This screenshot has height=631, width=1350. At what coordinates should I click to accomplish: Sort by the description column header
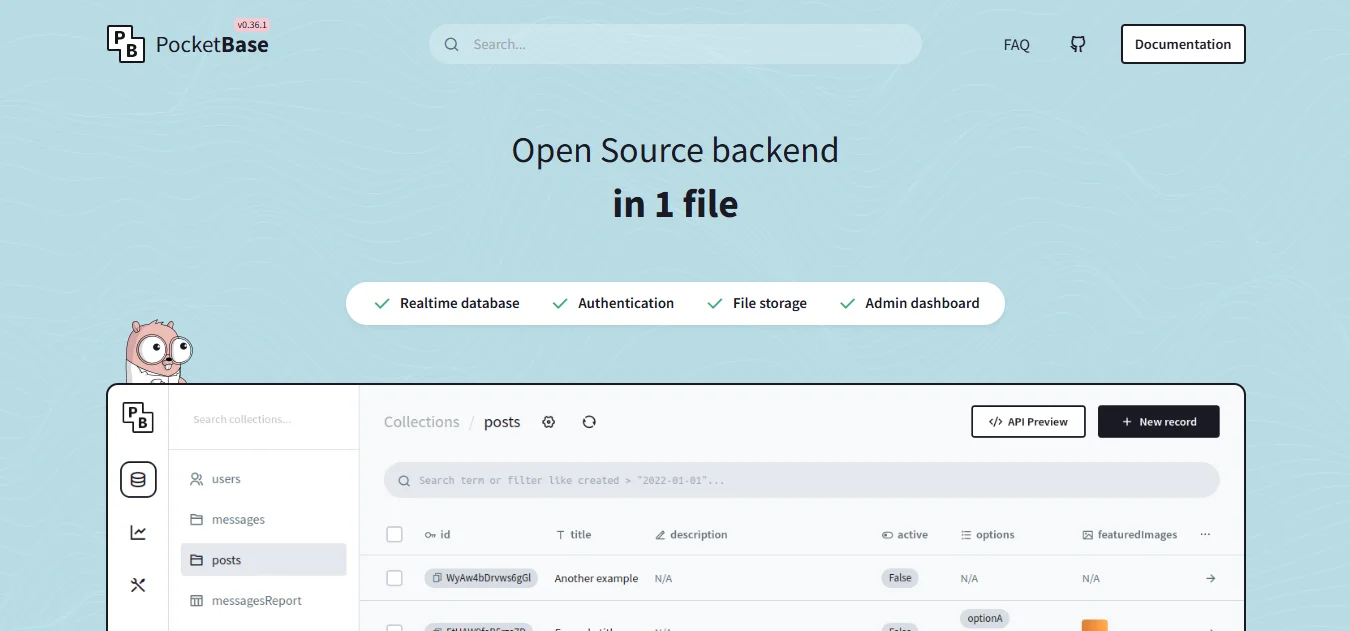(691, 535)
